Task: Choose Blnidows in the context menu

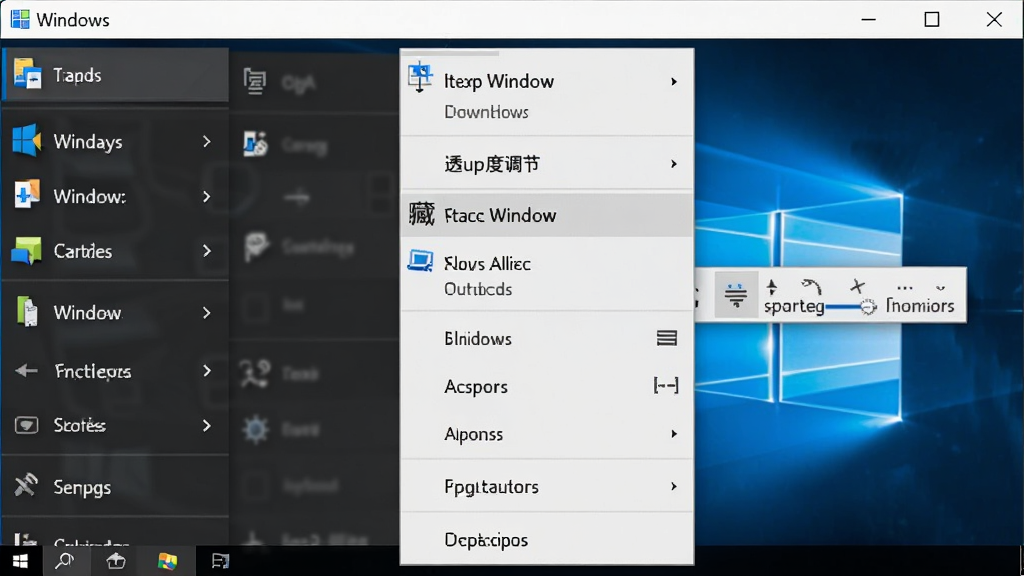Action: coord(547,338)
